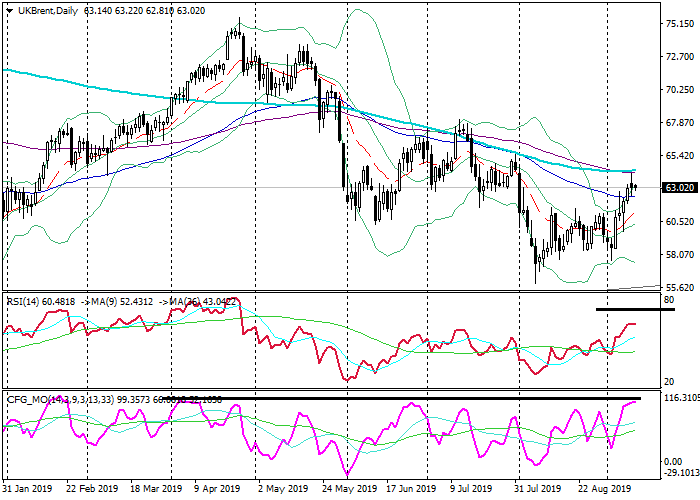Click the 55.620 price axis value
The image size is (700, 500).
680,287
